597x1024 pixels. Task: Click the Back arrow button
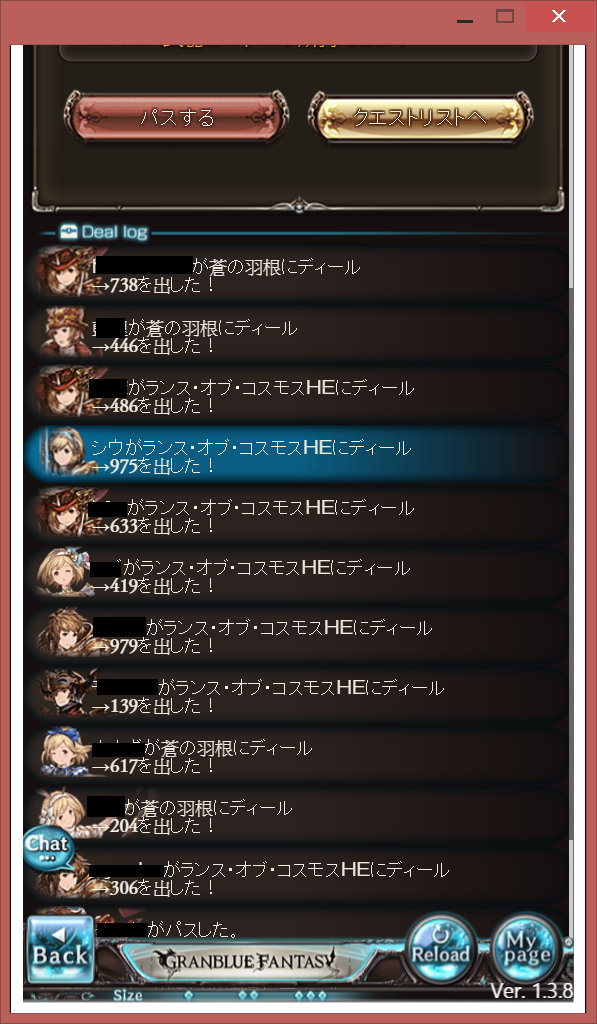tap(60, 950)
